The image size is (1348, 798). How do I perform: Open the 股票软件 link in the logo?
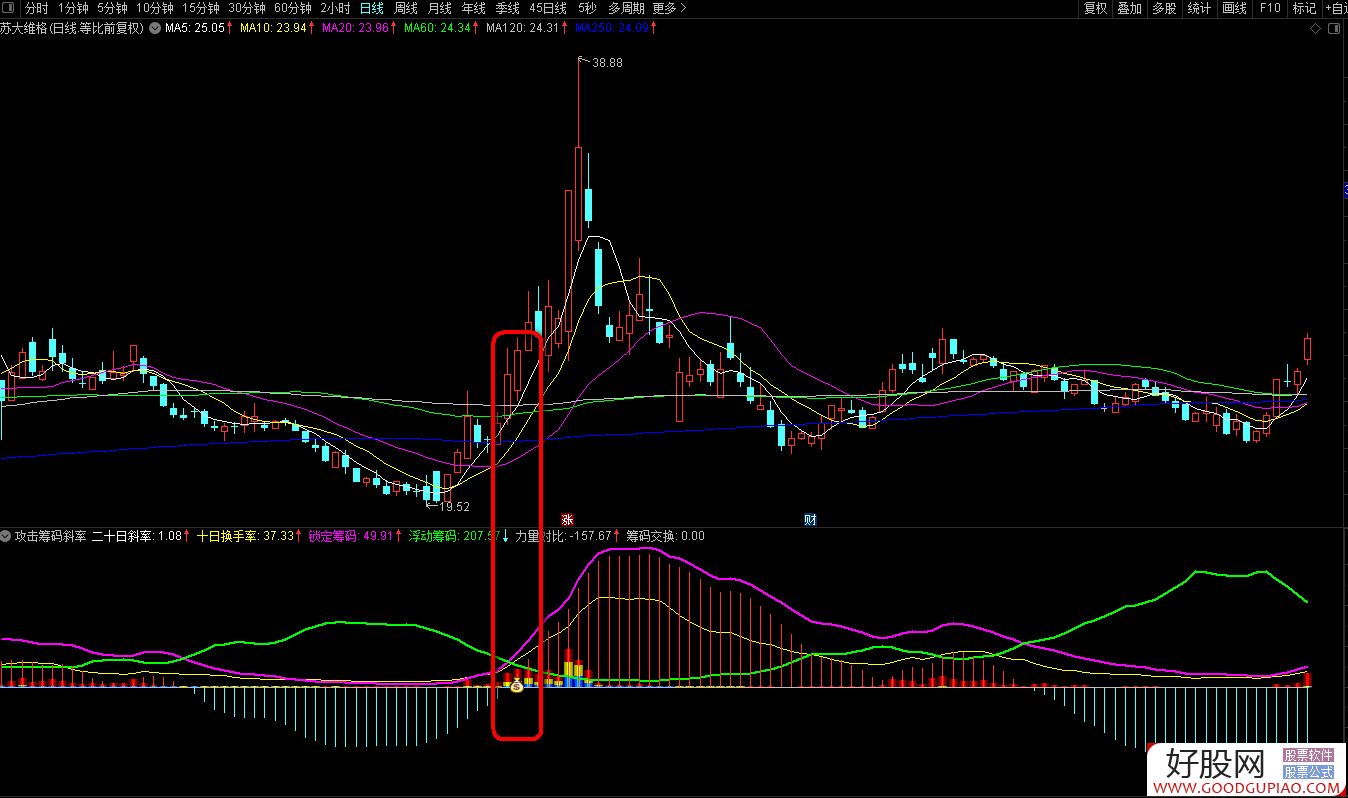click(x=1309, y=756)
